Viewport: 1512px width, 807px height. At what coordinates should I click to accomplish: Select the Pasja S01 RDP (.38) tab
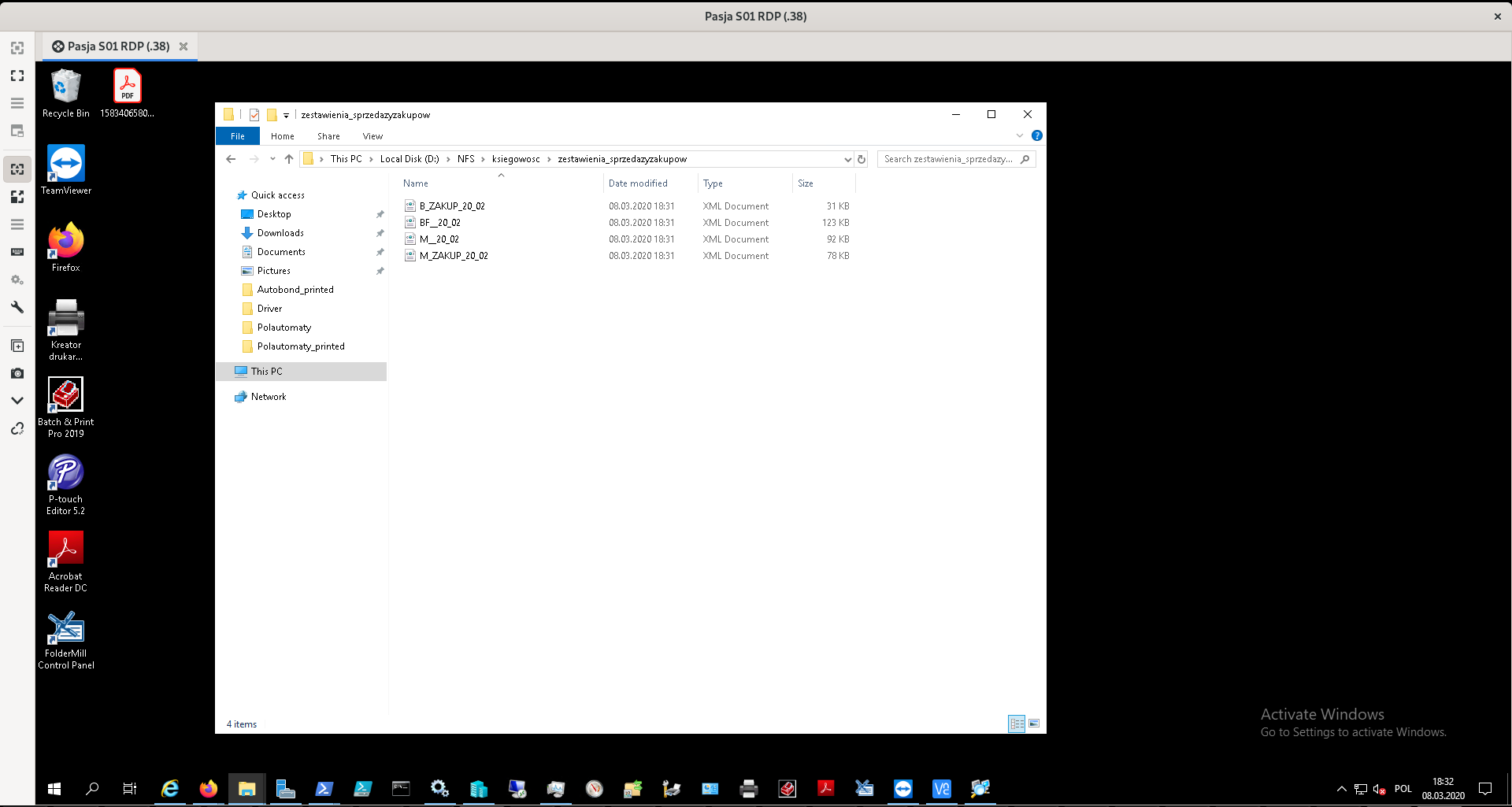coord(119,46)
